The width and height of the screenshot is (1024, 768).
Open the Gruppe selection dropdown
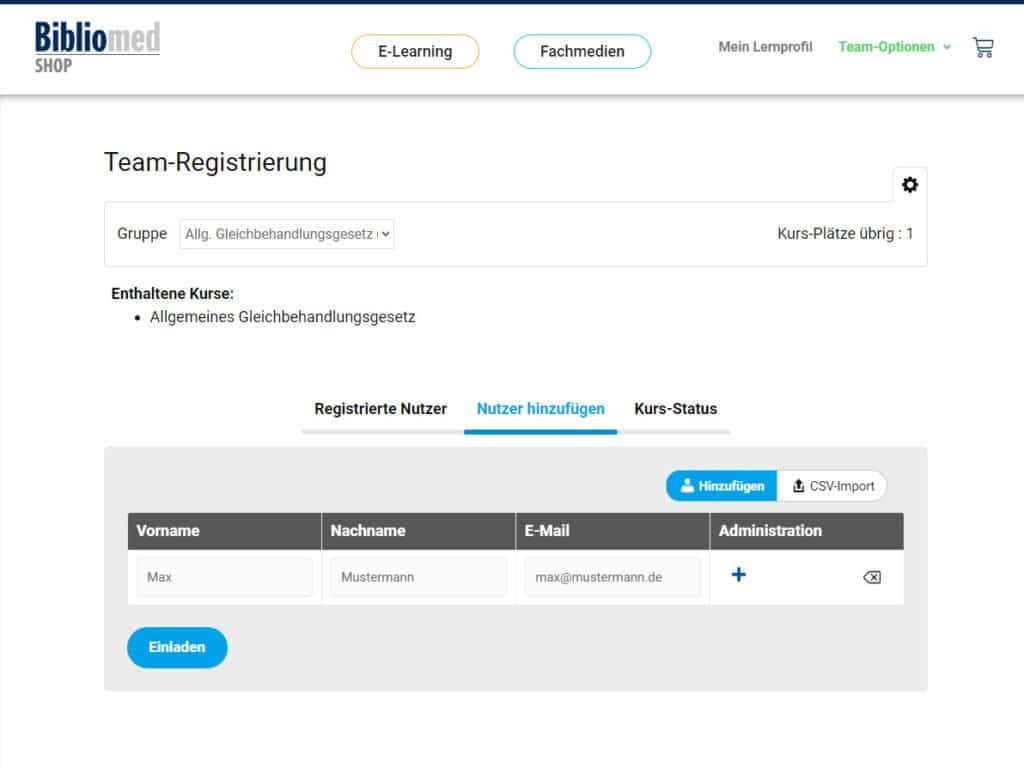pyautogui.click(x=287, y=234)
